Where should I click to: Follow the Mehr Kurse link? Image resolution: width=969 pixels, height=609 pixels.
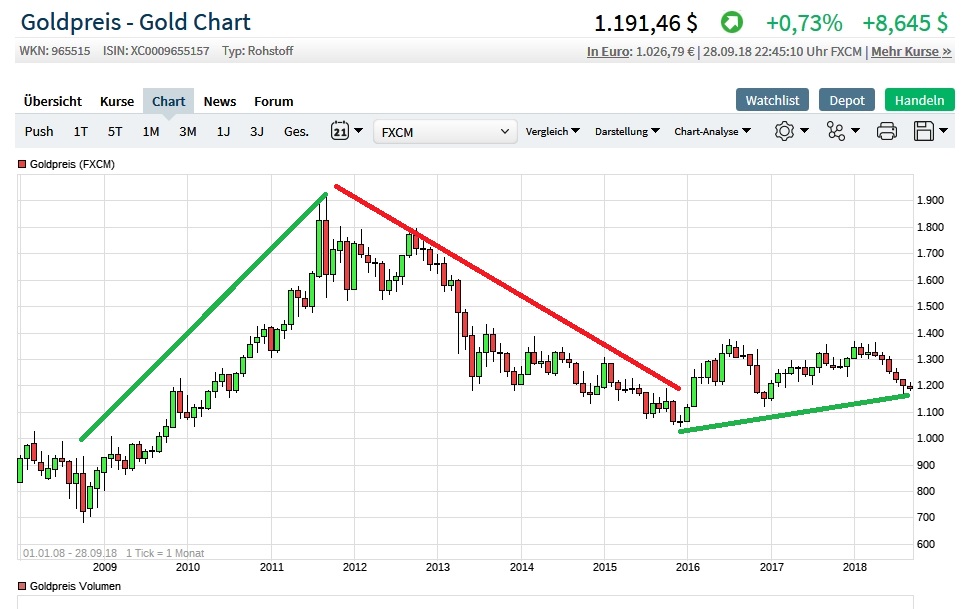pos(911,52)
